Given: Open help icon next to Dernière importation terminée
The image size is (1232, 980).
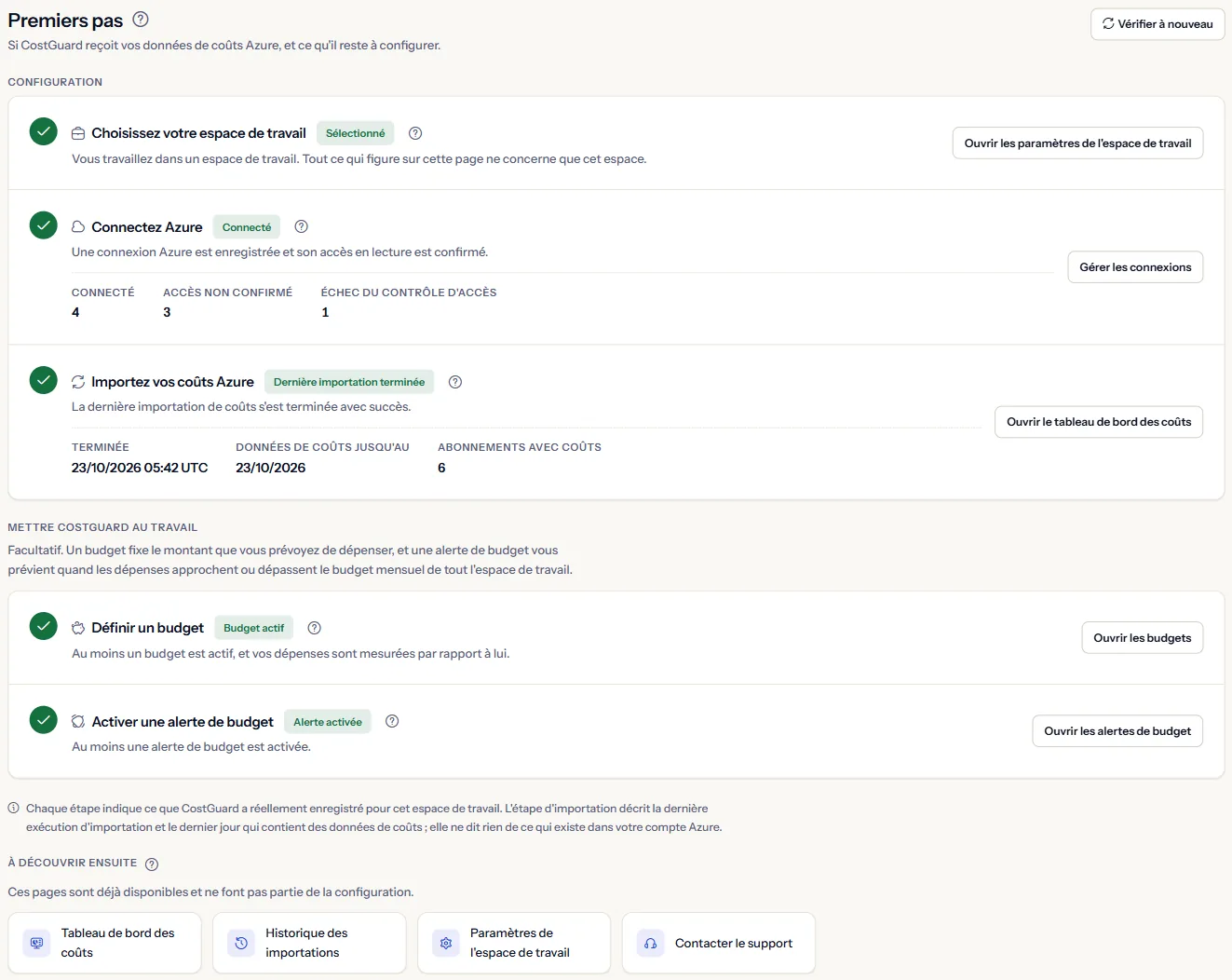Looking at the screenshot, I should 455,382.
